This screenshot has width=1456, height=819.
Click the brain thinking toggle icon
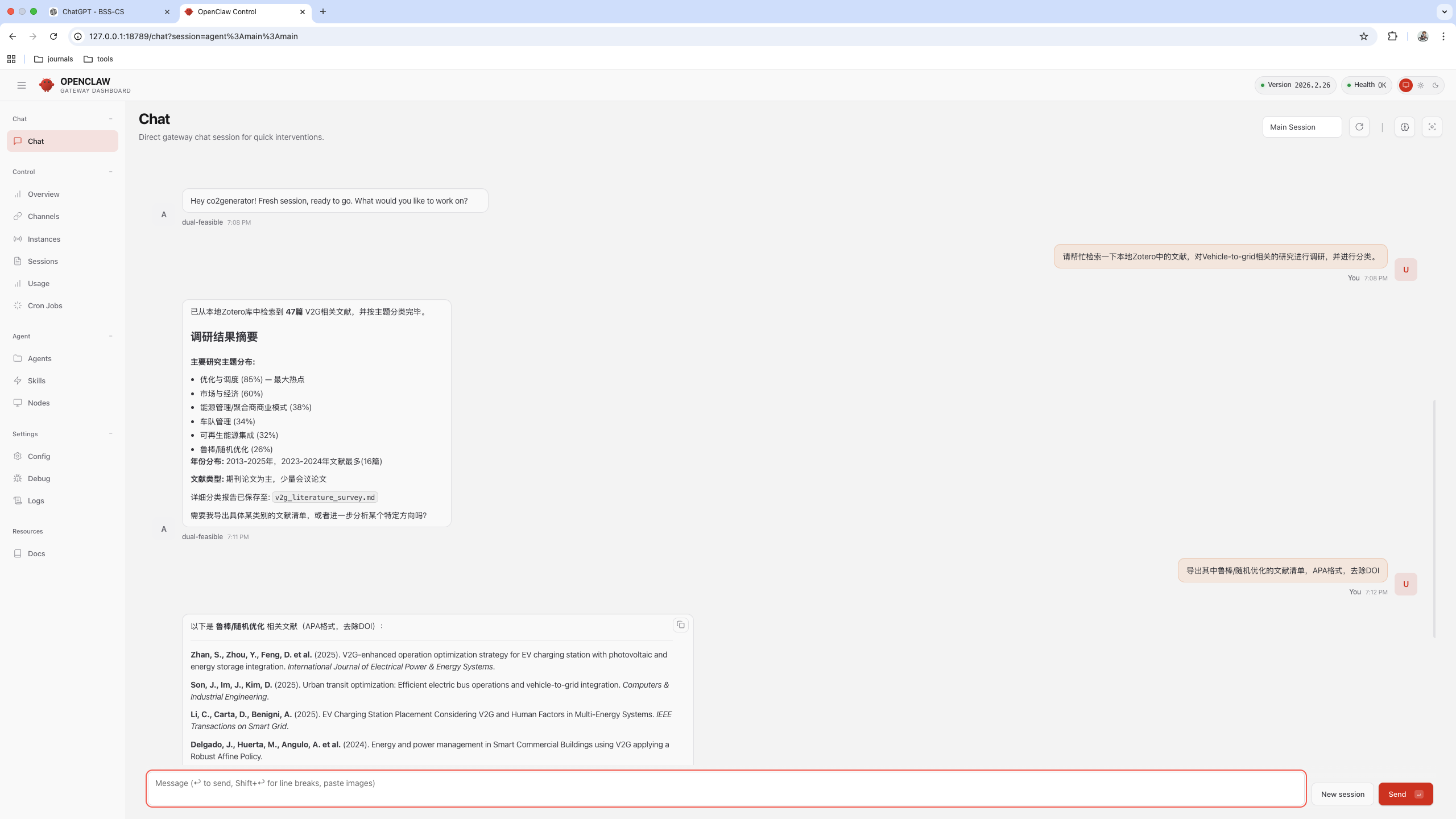click(x=1404, y=127)
